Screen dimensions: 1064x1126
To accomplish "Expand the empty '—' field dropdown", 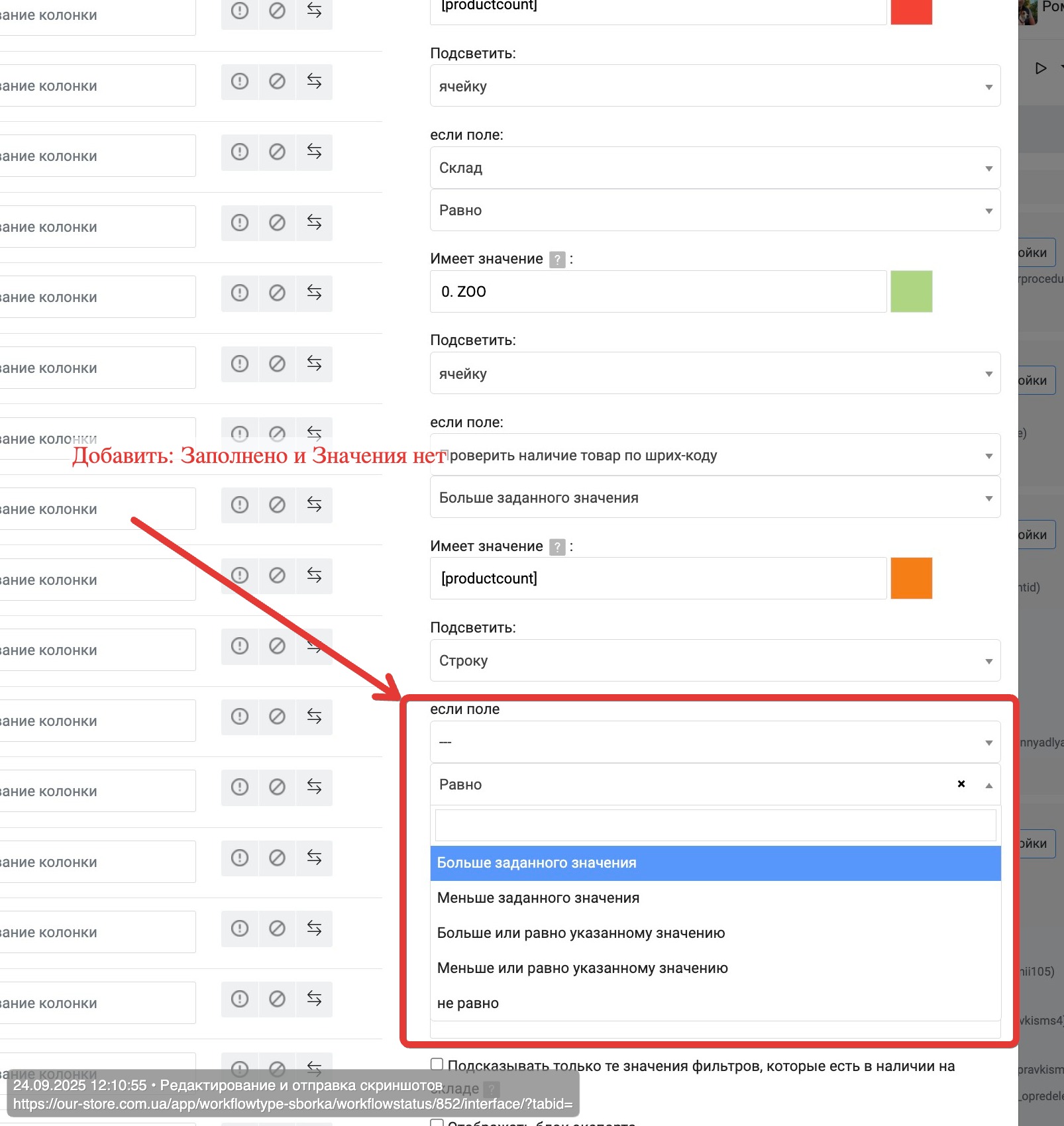I will click(x=715, y=742).
